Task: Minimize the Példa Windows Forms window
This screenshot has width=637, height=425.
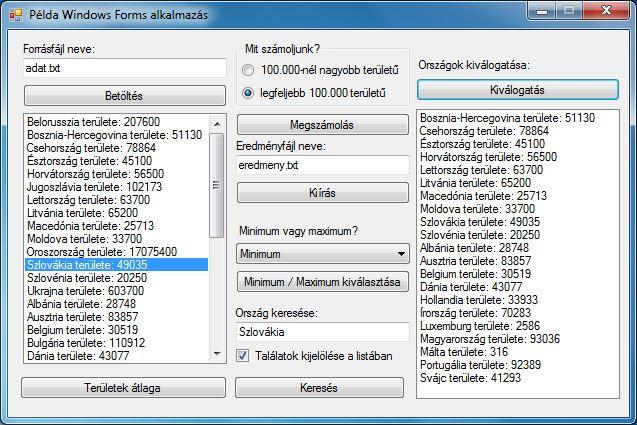Action: point(542,11)
